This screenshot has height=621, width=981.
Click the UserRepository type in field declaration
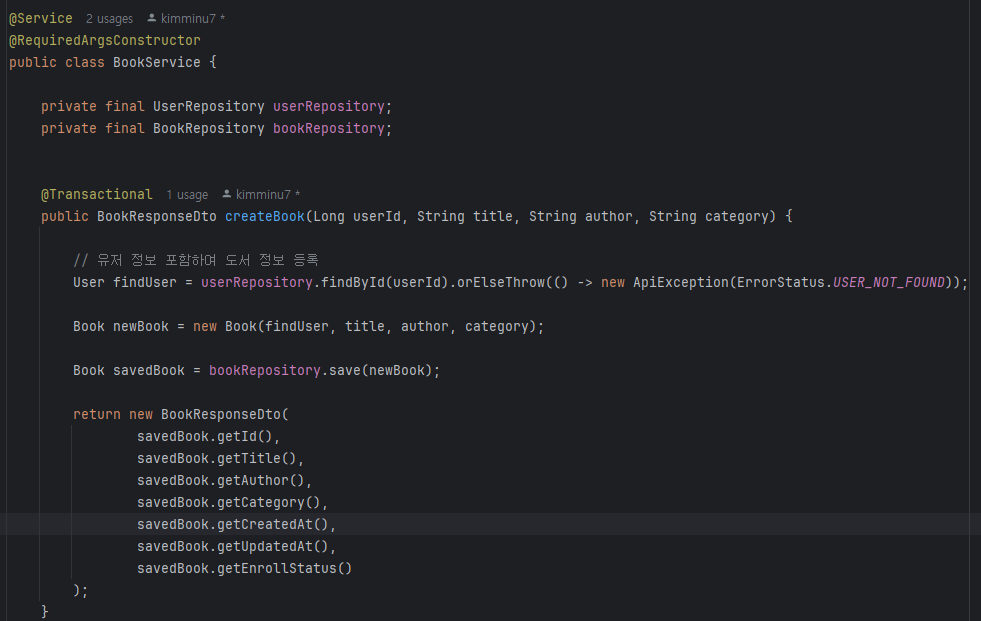208,107
